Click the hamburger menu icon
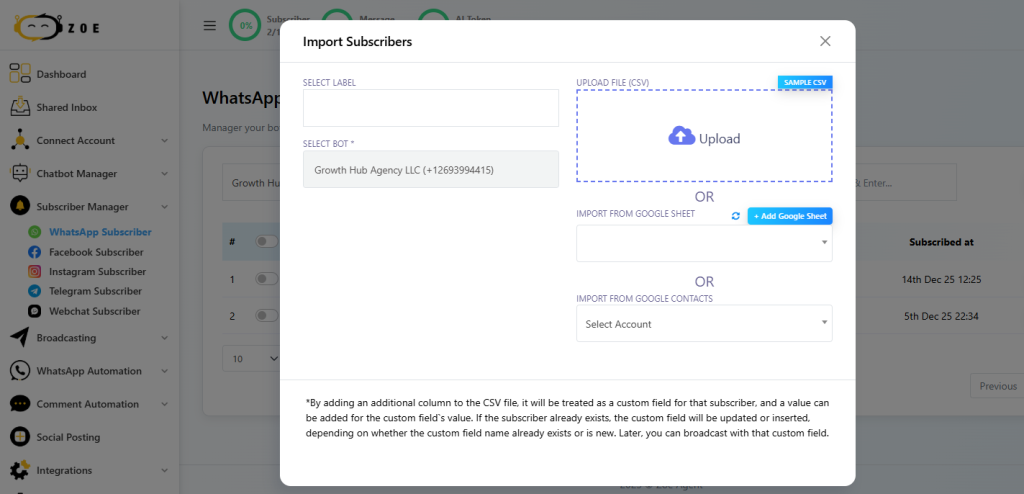The width and height of the screenshot is (1024, 494). 210,26
